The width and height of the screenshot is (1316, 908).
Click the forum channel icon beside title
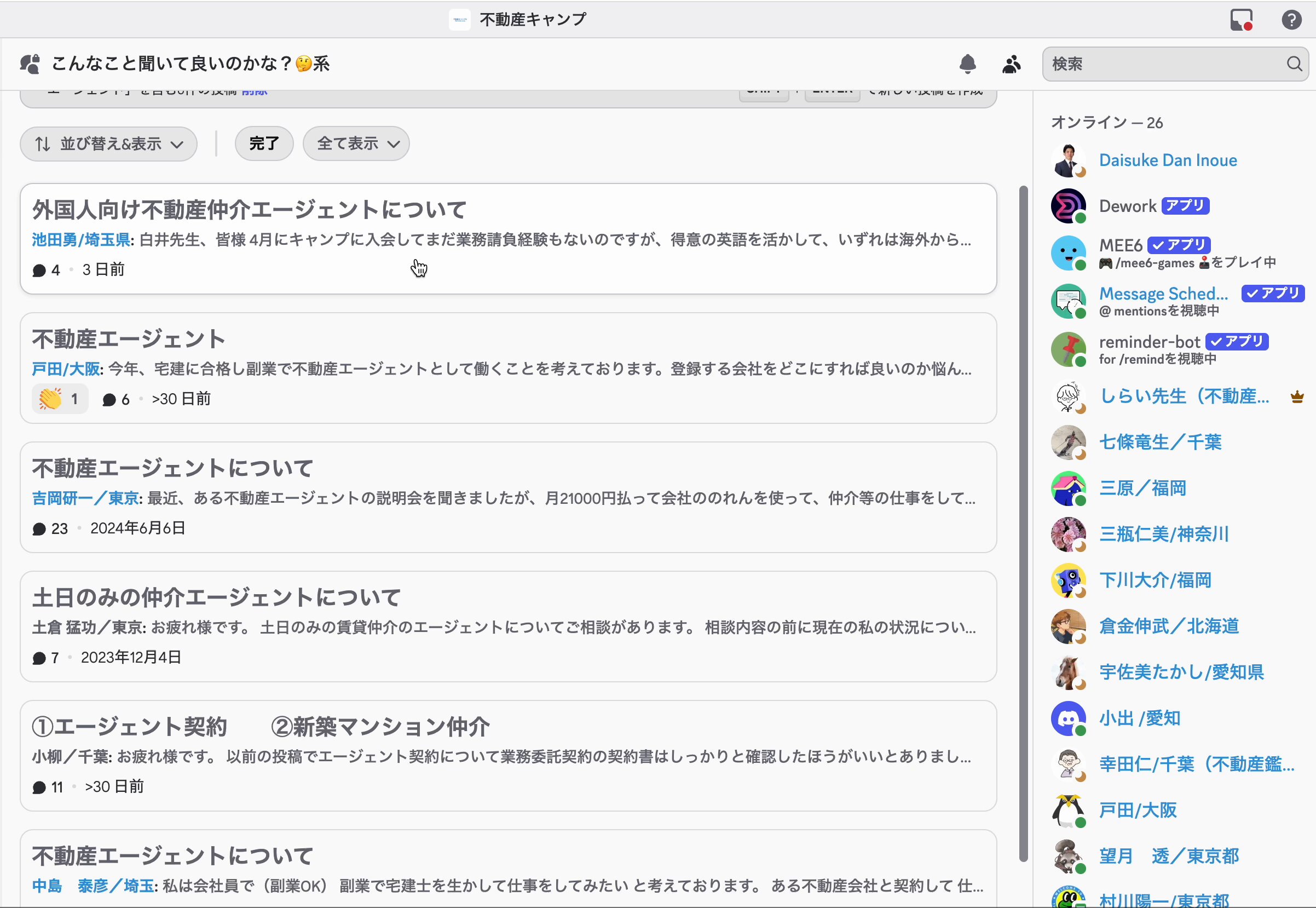pyautogui.click(x=30, y=64)
